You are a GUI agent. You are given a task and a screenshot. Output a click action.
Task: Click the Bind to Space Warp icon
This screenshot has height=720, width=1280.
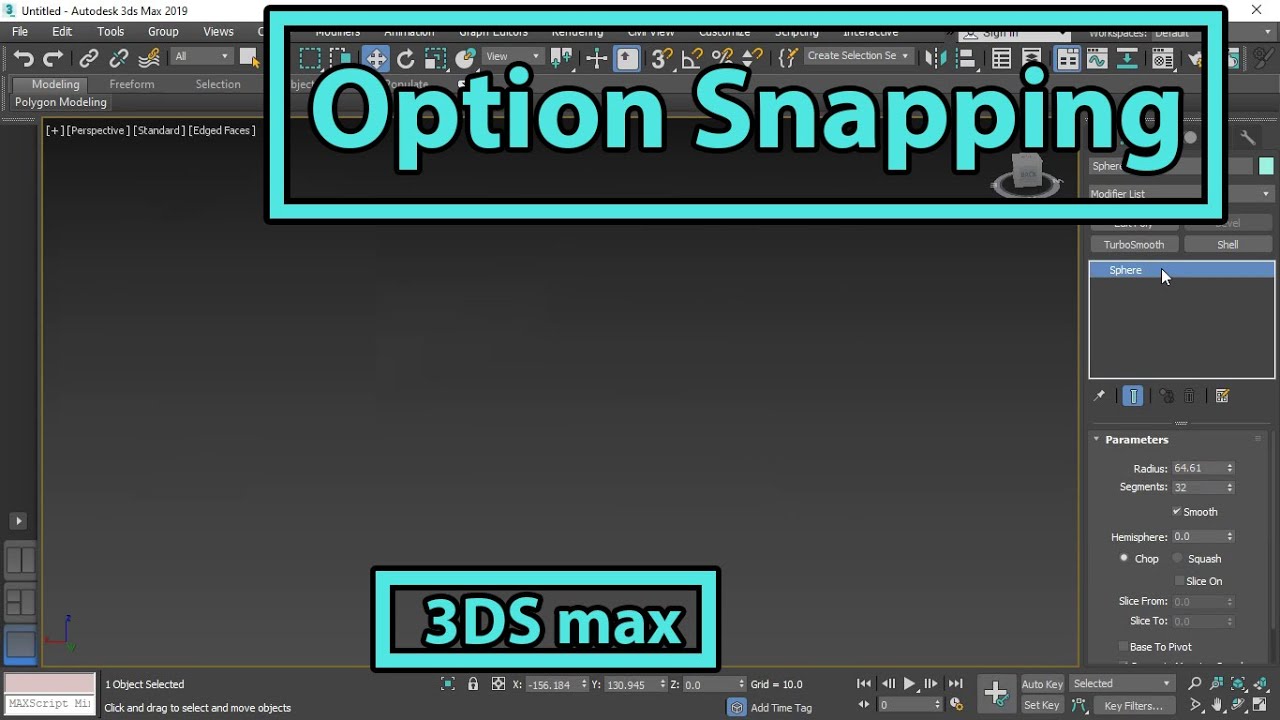[150, 58]
